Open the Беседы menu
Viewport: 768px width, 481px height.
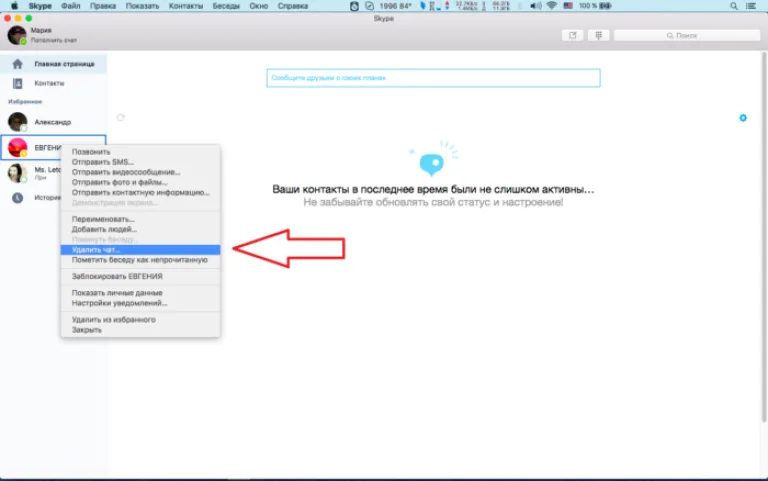tap(226, 6)
